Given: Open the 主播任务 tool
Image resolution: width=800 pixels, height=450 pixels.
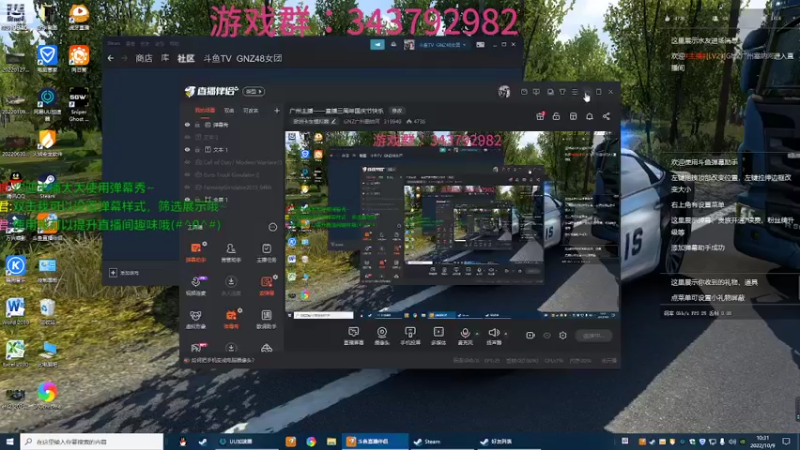Looking at the screenshot, I should [x=266, y=252].
